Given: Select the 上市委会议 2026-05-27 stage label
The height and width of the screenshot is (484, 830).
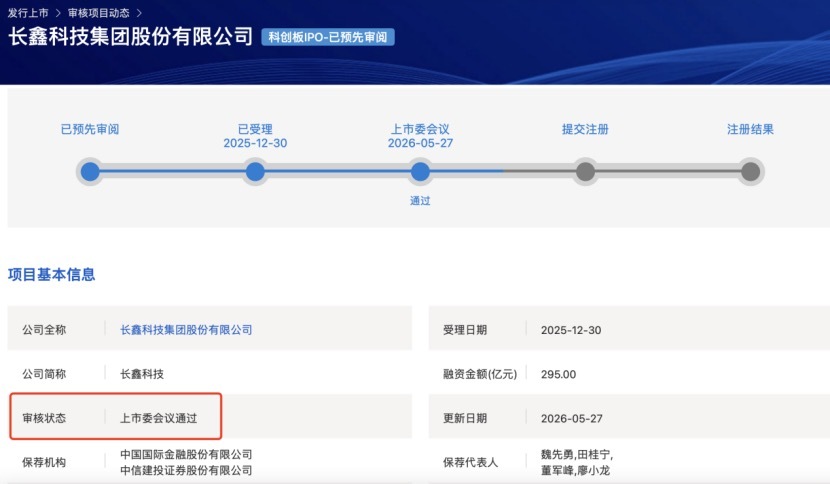Looking at the screenshot, I should click(x=420, y=136).
